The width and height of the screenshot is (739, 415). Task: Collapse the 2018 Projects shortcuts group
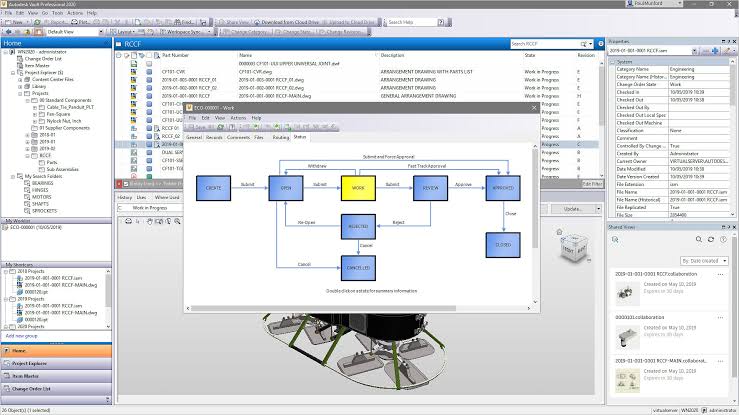(x=6, y=272)
